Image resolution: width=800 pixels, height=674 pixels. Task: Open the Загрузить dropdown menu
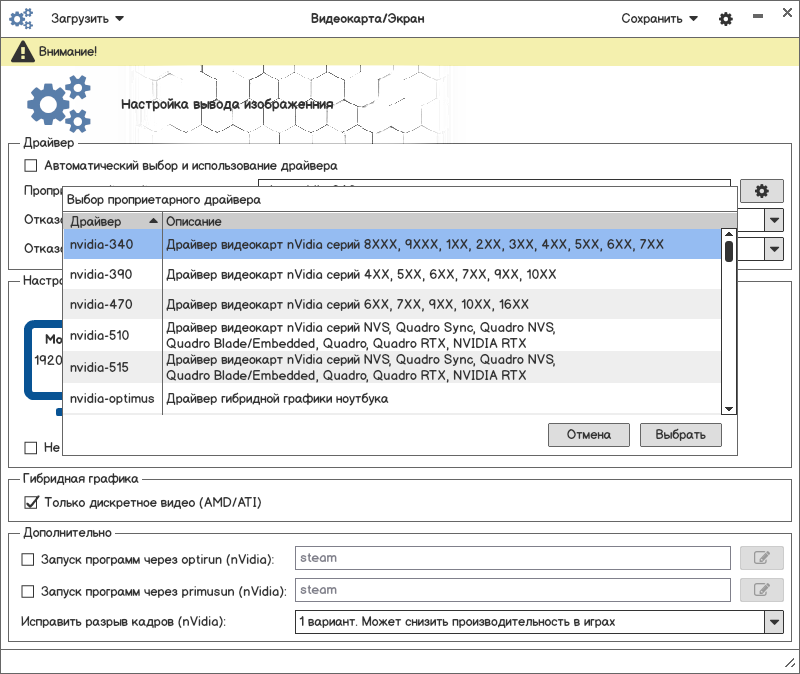[87, 18]
